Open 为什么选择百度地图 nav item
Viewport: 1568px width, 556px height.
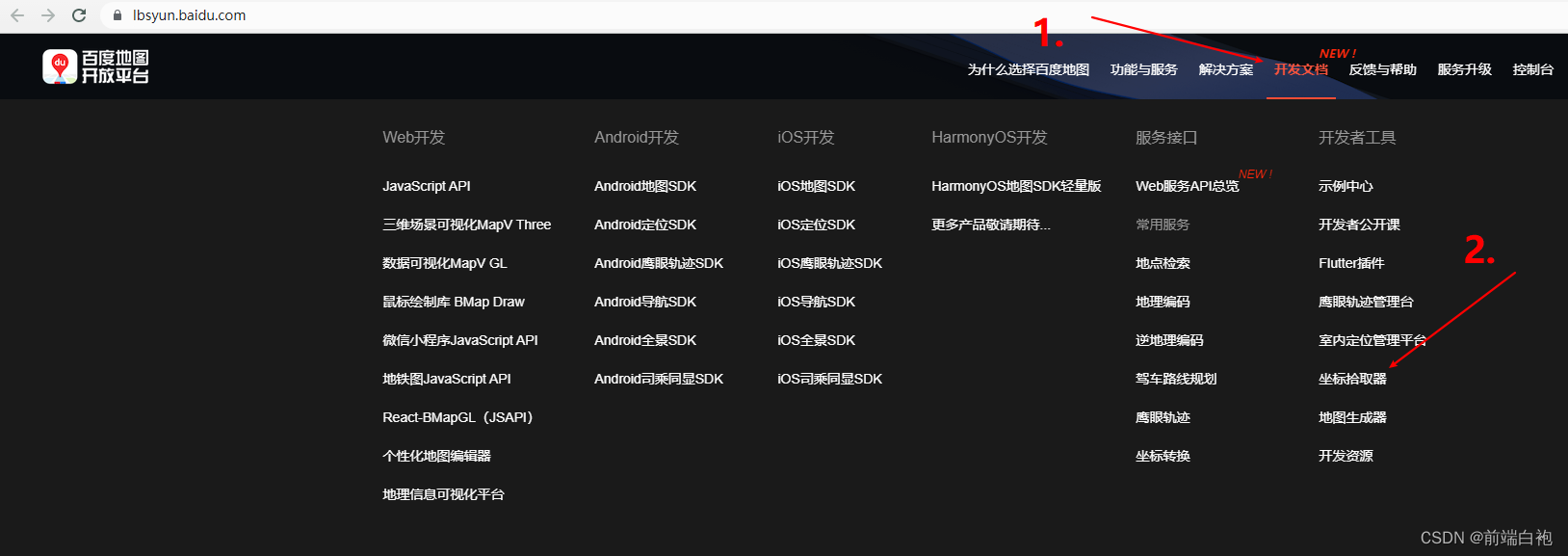click(x=1029, y=69)
